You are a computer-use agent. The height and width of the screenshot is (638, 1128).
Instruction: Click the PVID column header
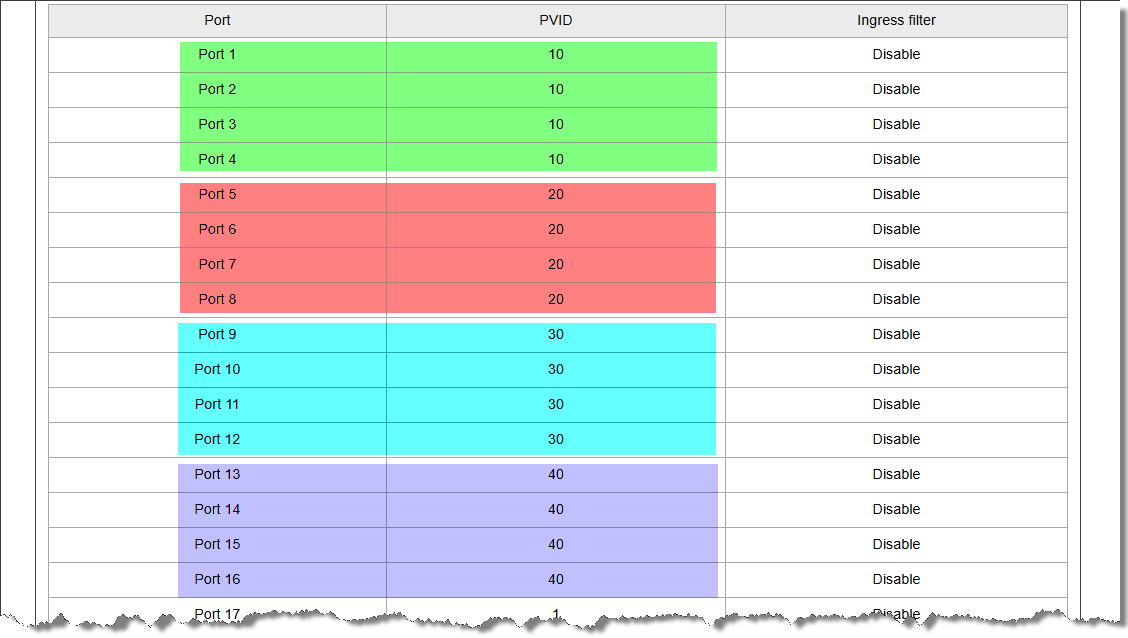[x=555, y=20]
